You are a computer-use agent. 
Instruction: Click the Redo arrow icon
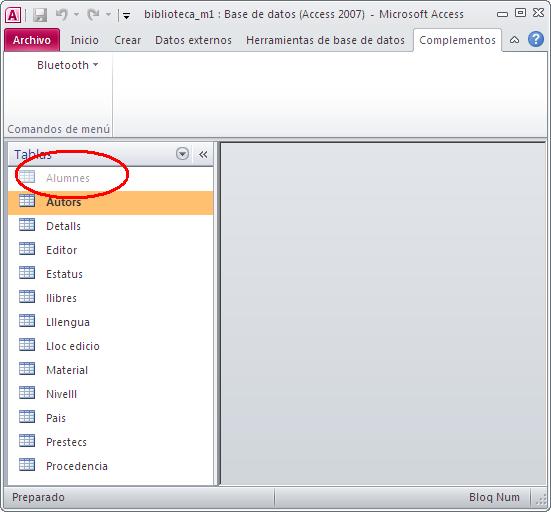pos(93,14)
